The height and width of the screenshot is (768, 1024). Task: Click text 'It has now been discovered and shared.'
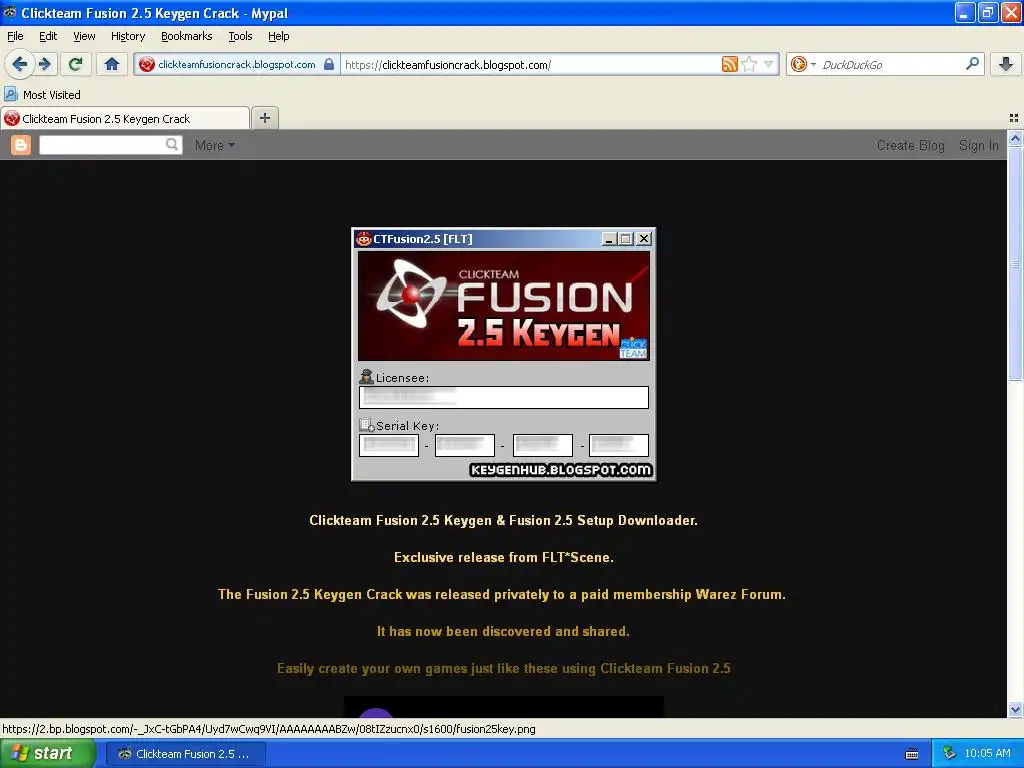point(504,631)
